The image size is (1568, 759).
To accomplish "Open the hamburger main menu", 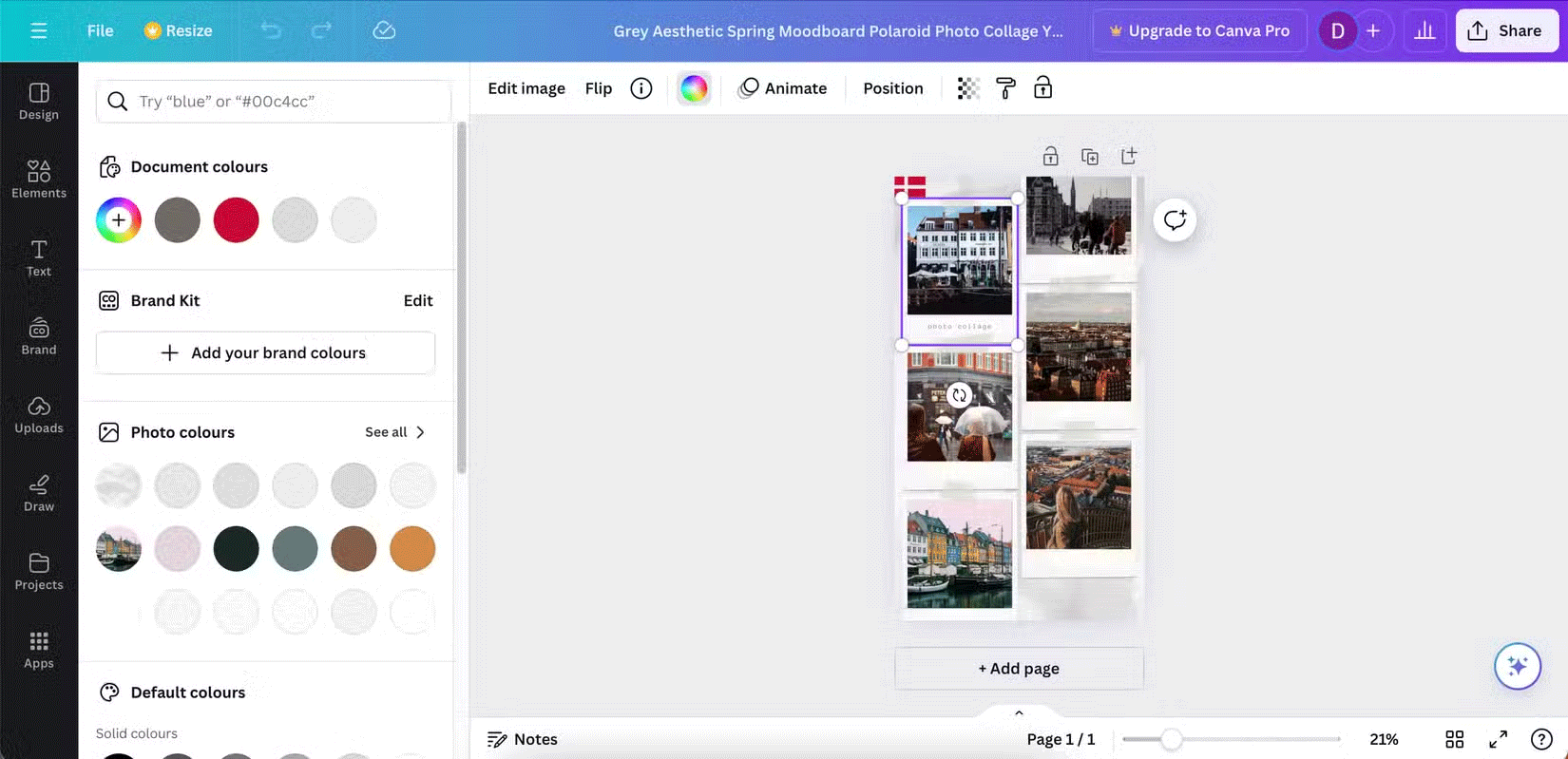I will click(38, 31).
